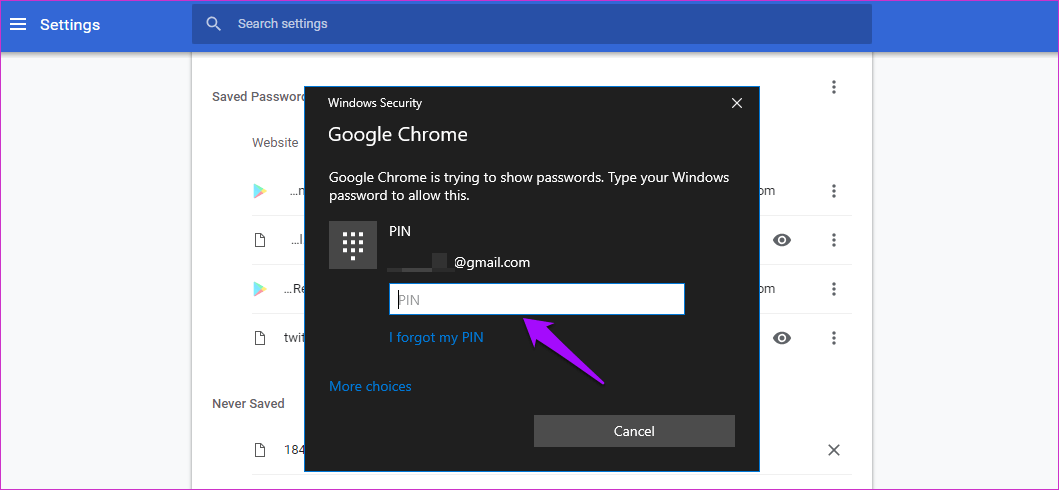Image resolution: width=1059 pixels, height=490 pixels.
Task: Cancel the Windows Security prompt
Action: point(634,431)
